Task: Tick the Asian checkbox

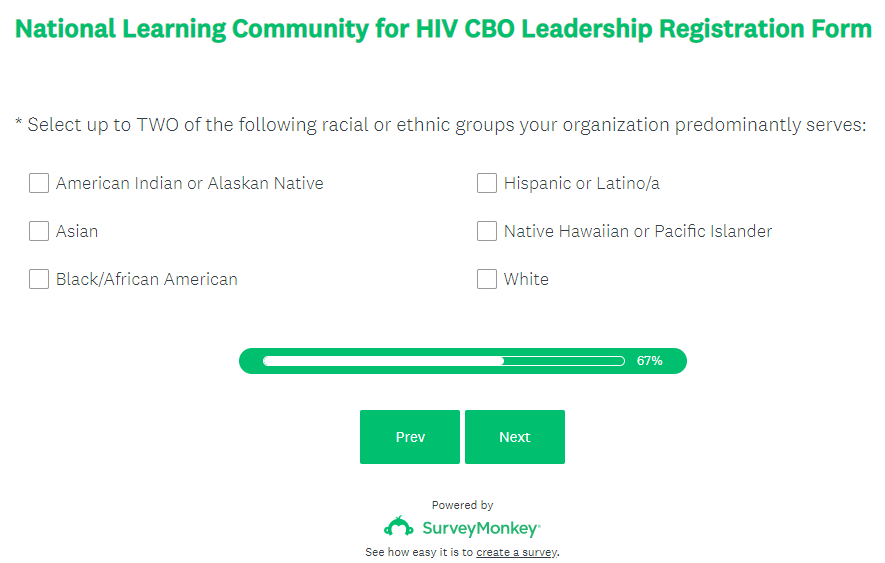Action: pyautogui.click(x=39, y=231)
